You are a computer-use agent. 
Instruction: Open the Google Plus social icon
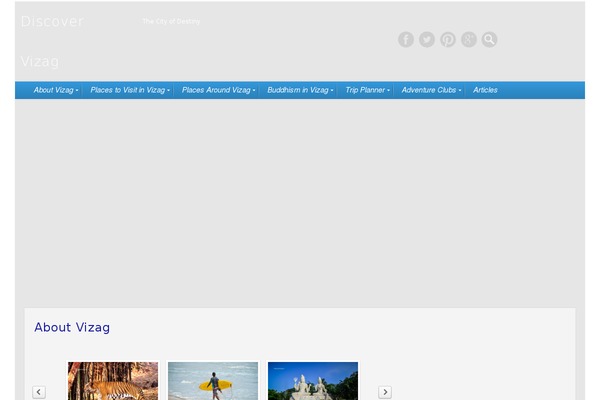468,39
